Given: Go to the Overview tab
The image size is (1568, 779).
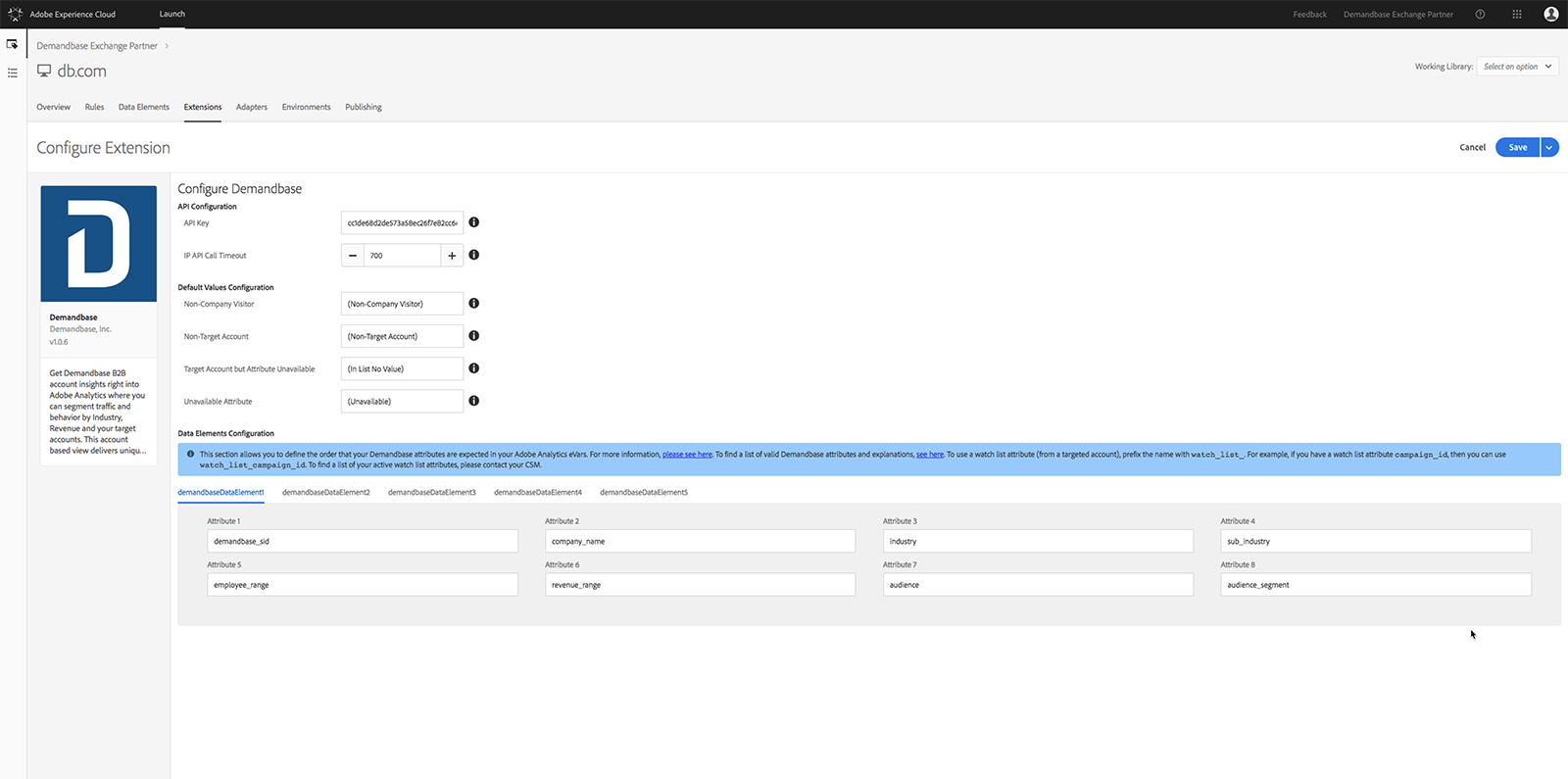Looking at the screenshot, I should (53, 107).
